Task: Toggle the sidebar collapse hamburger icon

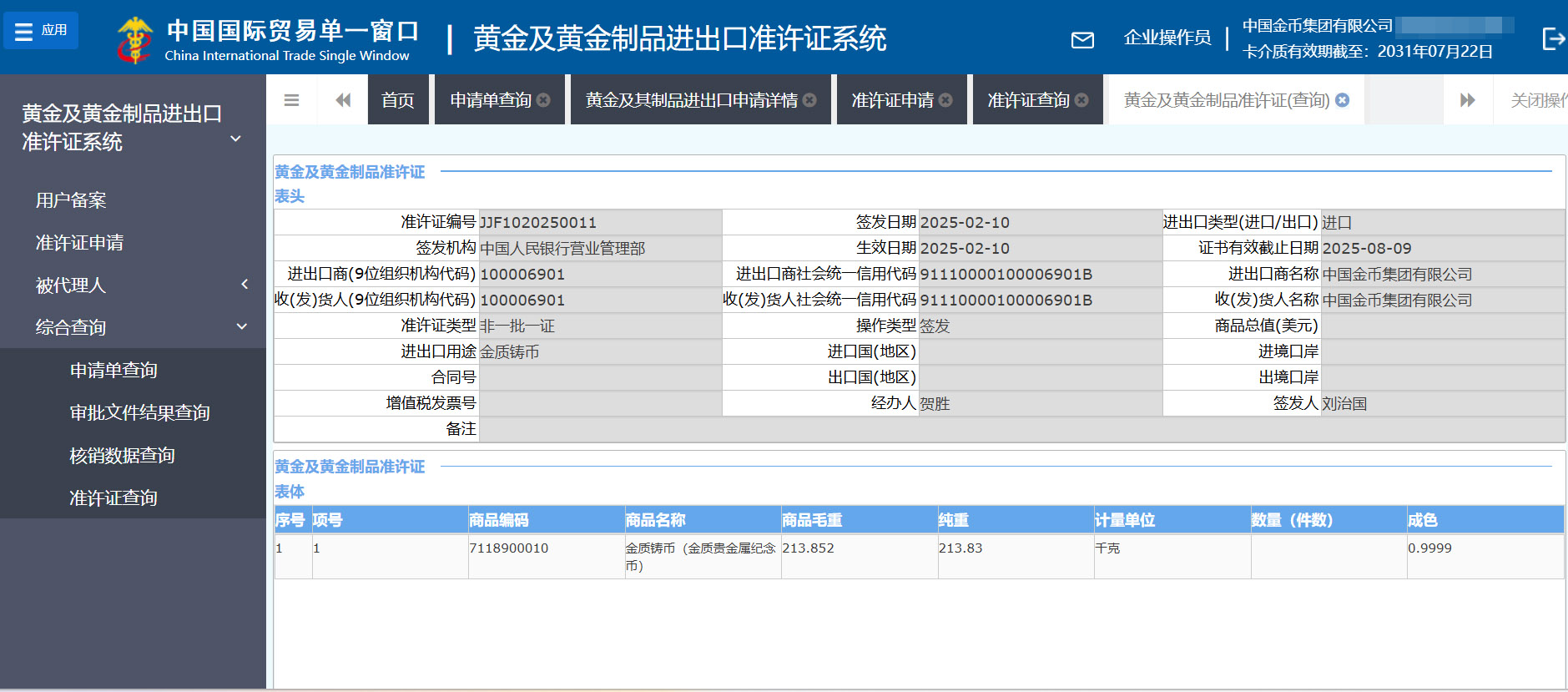Action: [x=291, y=100]
